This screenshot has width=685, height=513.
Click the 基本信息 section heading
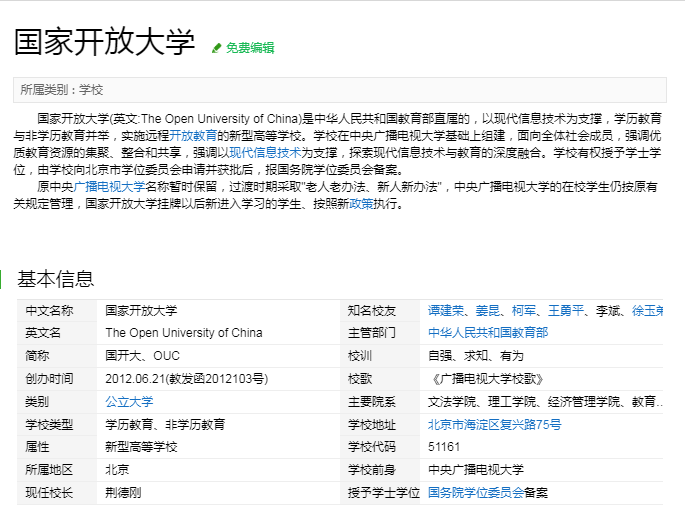[55, 279]
